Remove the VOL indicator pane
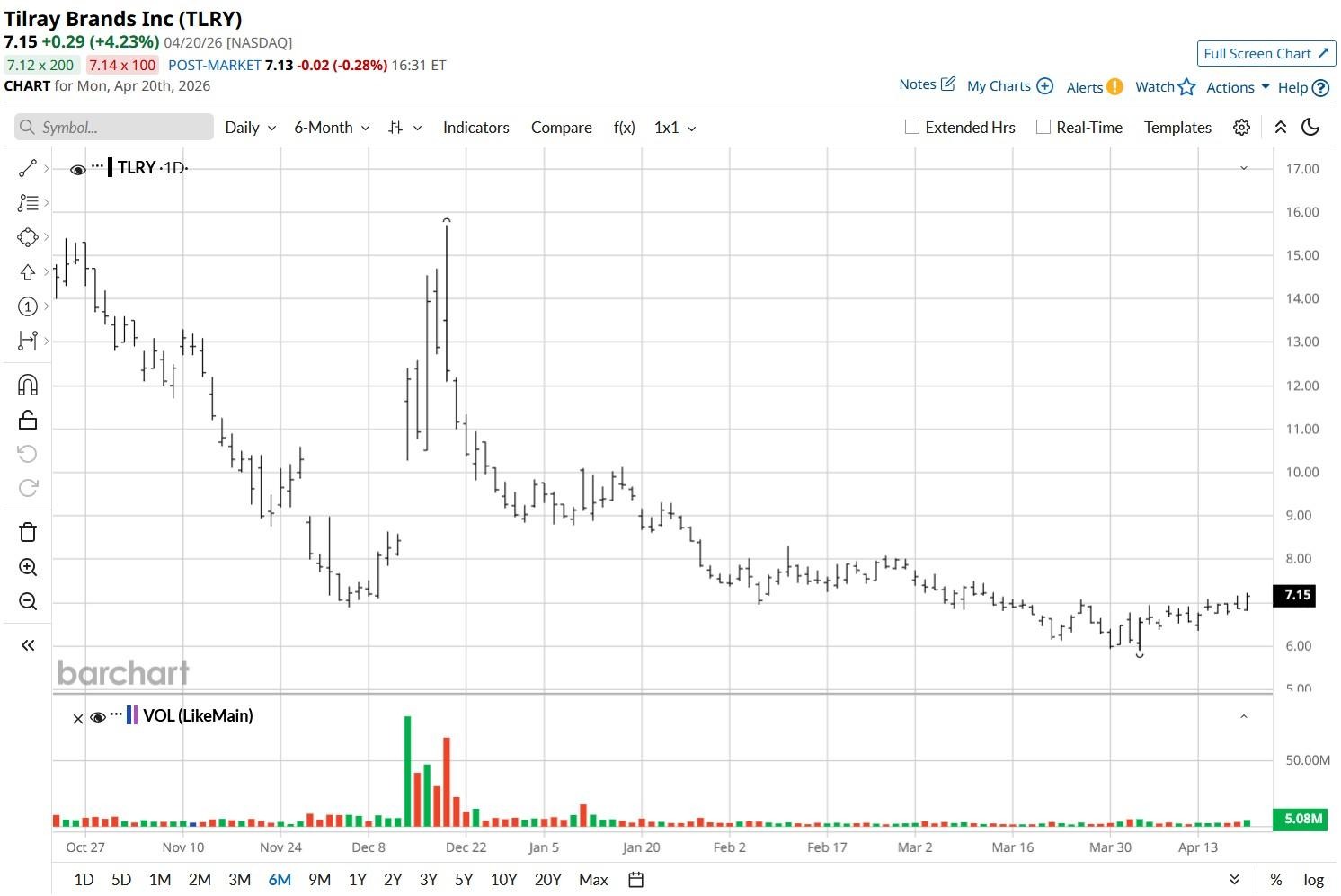The image size is (1341, 896). coord(78,718)
